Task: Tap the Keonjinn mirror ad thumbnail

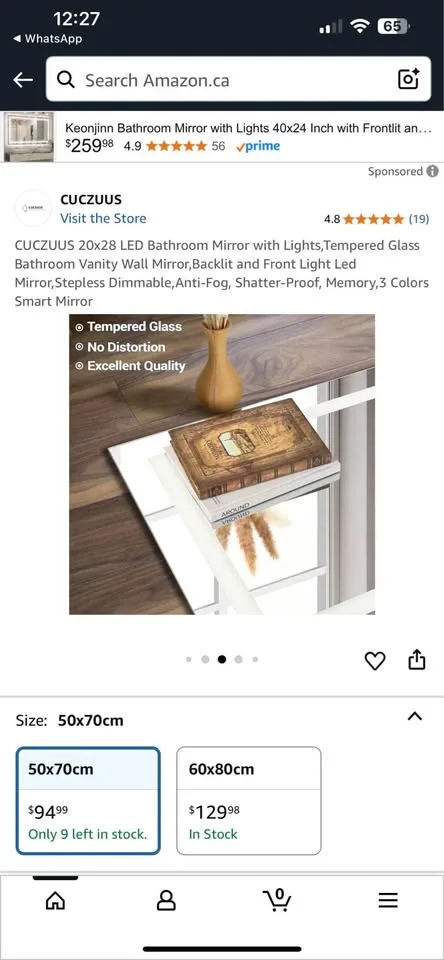Action: click(x=29, y=137)
